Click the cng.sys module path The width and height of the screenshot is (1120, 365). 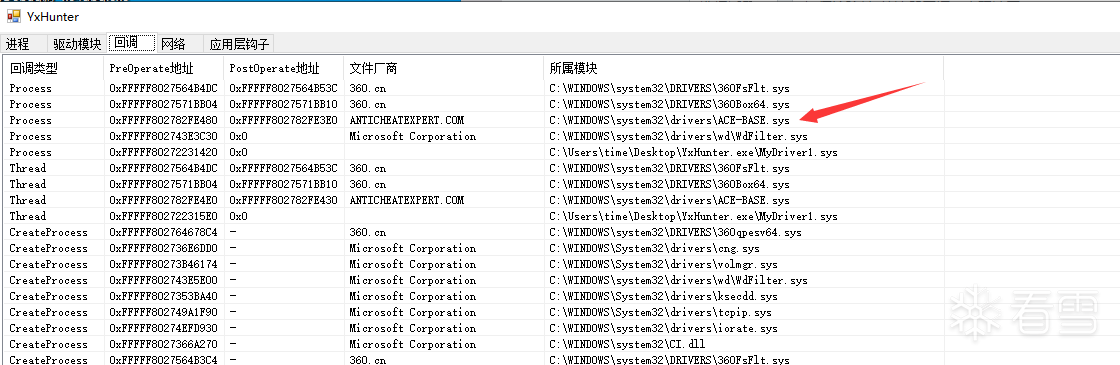pos(654,248)
